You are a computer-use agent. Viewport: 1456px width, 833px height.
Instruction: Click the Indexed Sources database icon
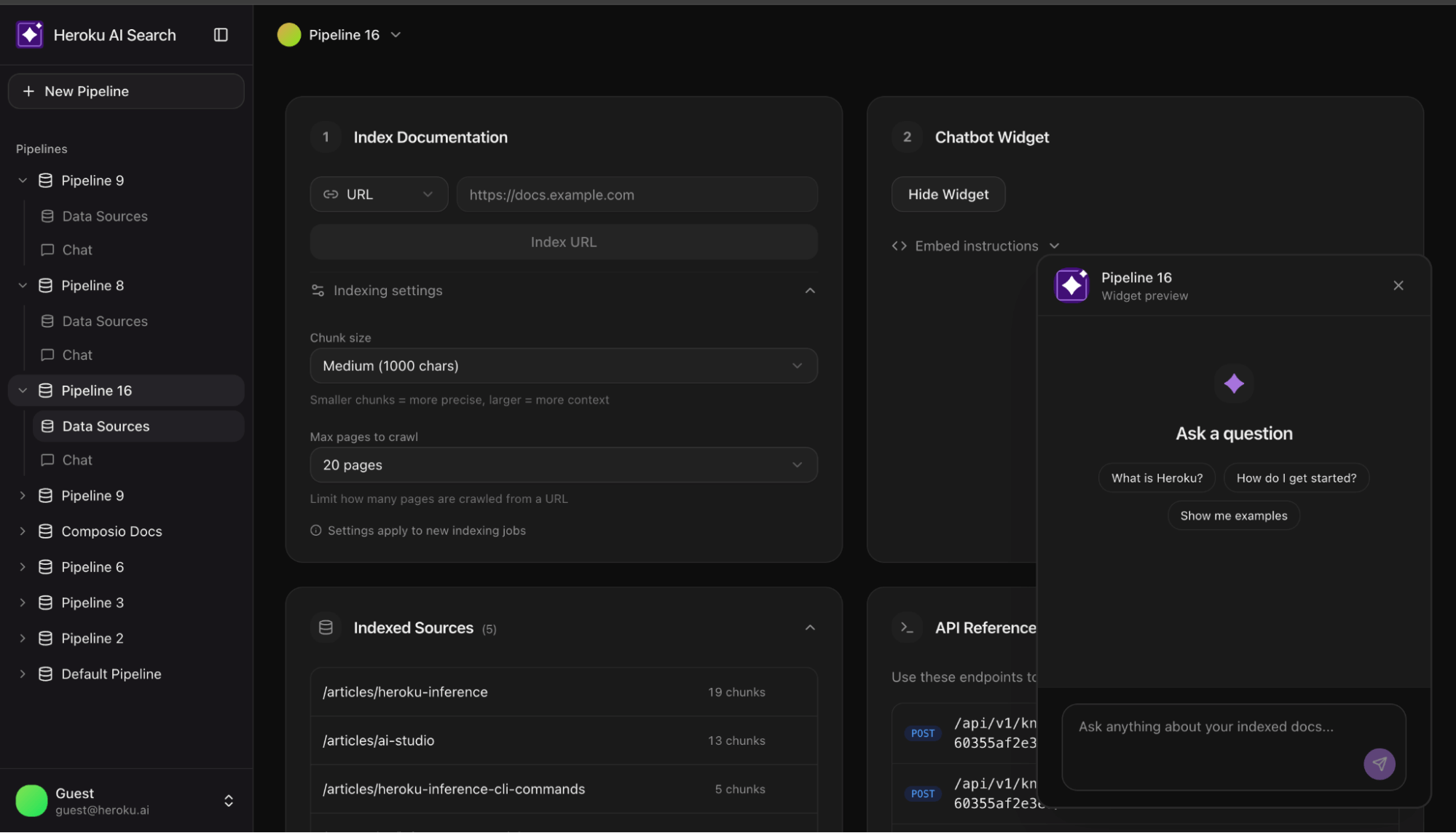(326, 627)
